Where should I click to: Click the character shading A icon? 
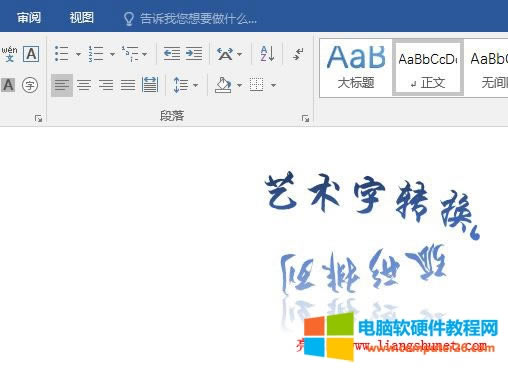[8, 85]
